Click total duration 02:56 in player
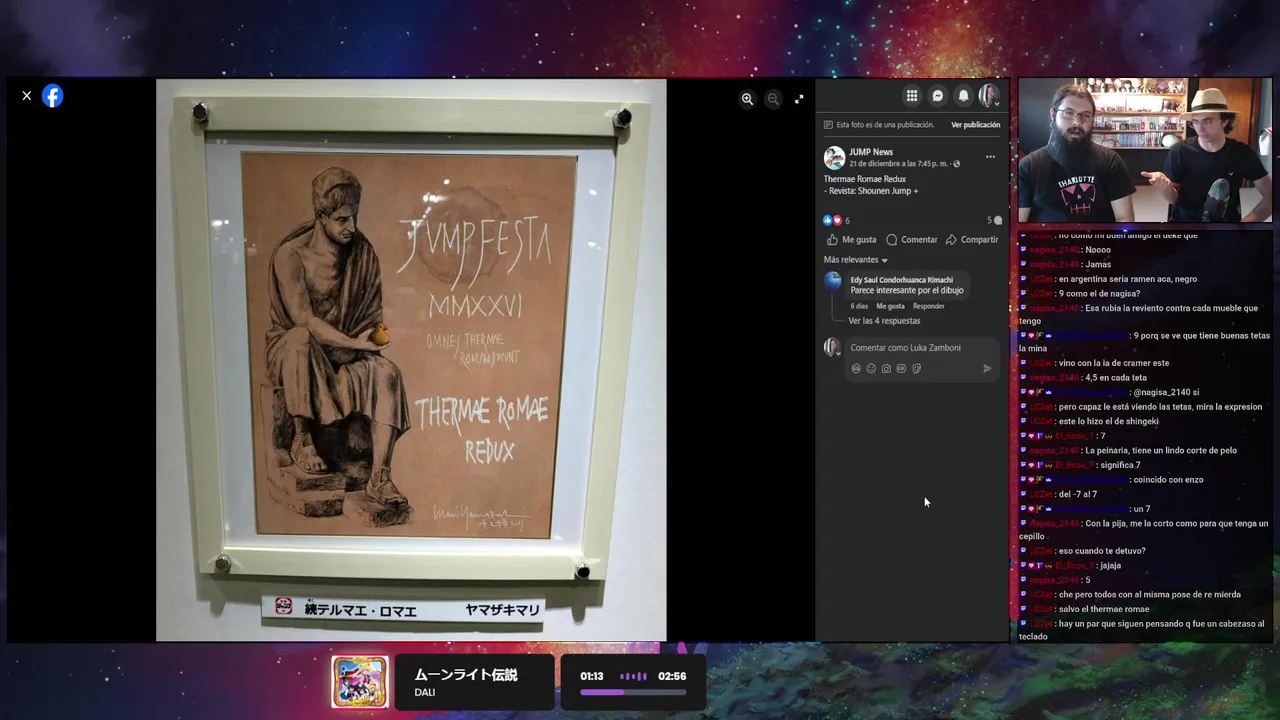The width and height of the screenshot is (1280, 720). pyautogui.click(x=672, y=676)
